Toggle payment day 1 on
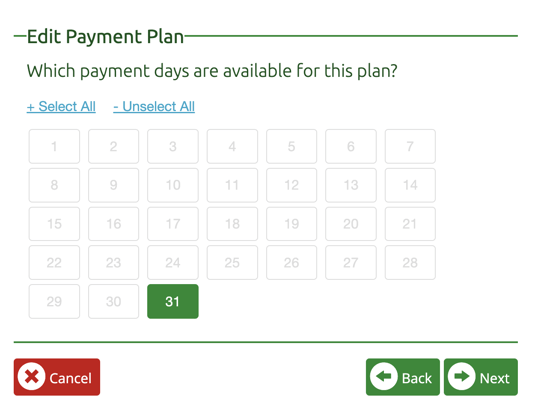 tap(54, 146)
